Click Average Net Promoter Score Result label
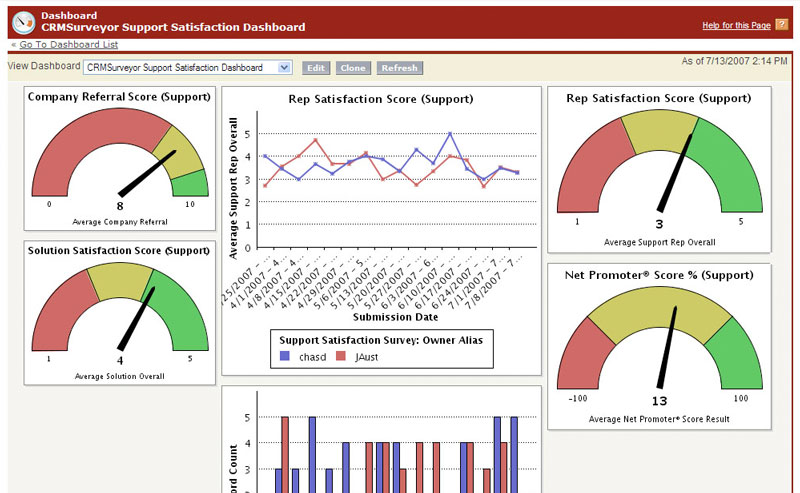 [x=659, y=419]
